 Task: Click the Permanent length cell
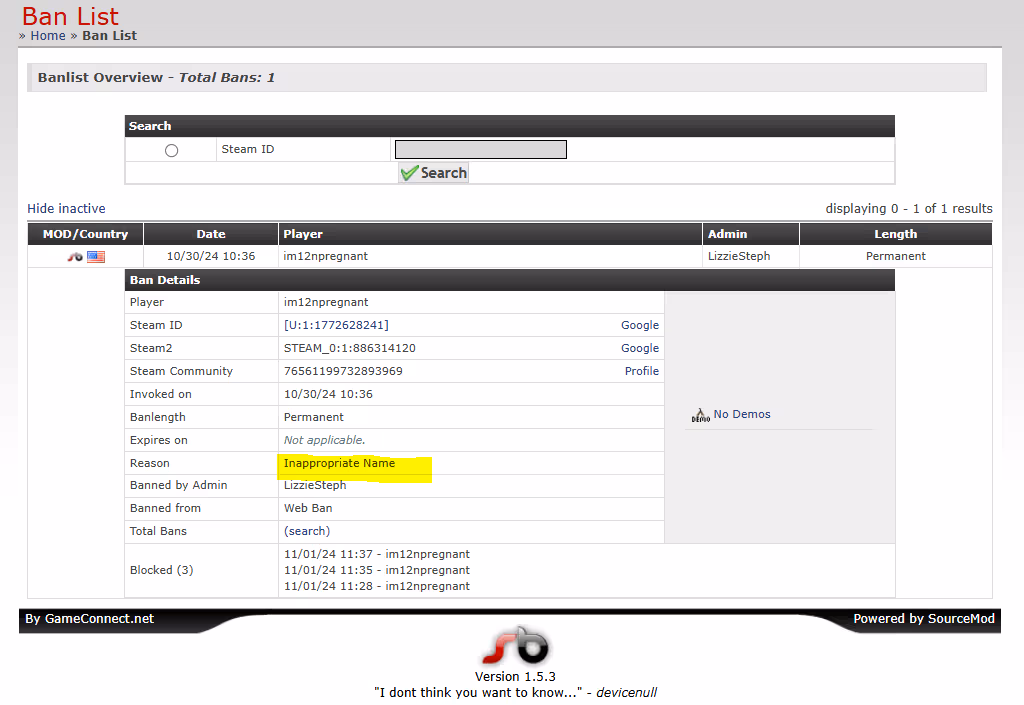tap(896, 256)
